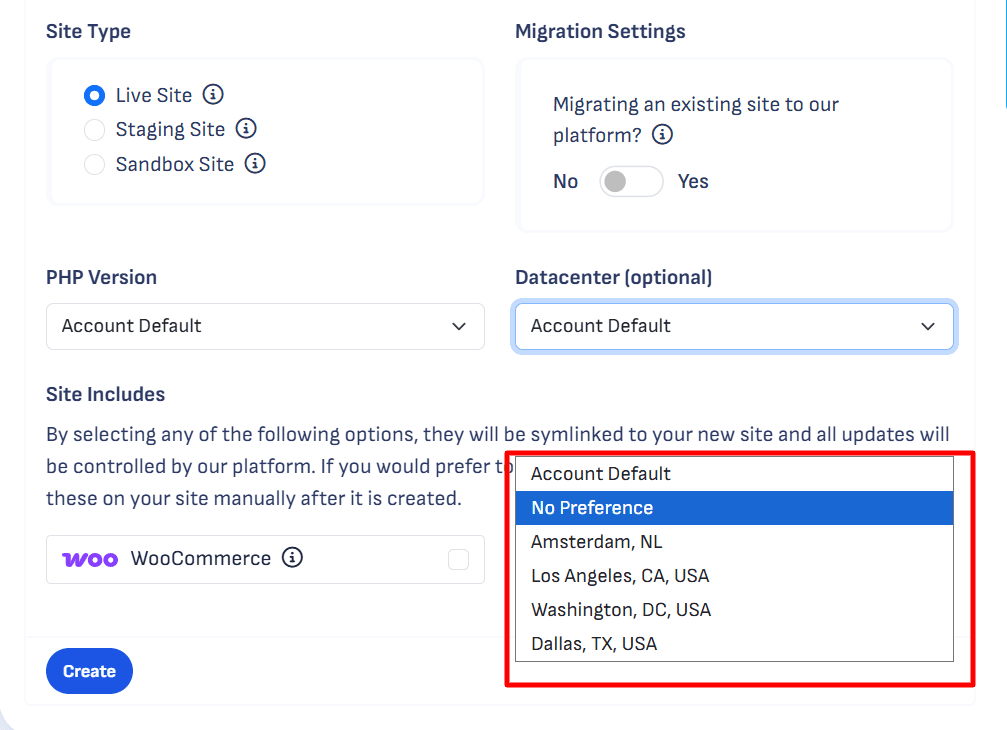Open the PHP Version dropdown
Viewport: 1007px width, 730px height.
[265, 326]
